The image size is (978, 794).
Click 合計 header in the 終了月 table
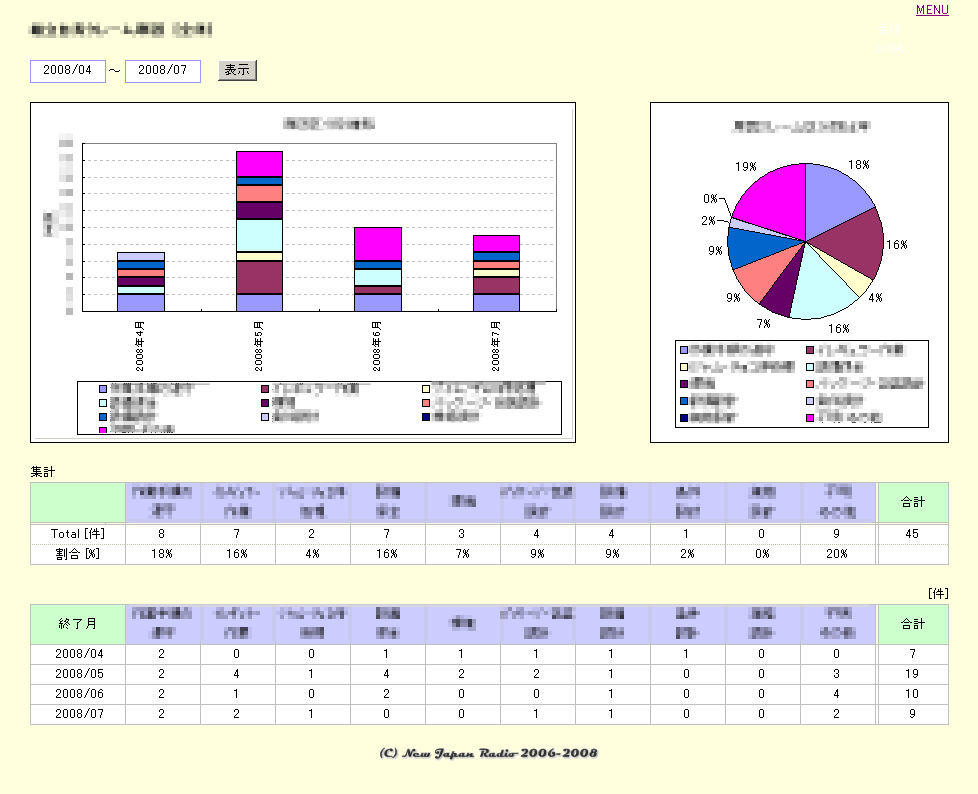pos(913,624)
